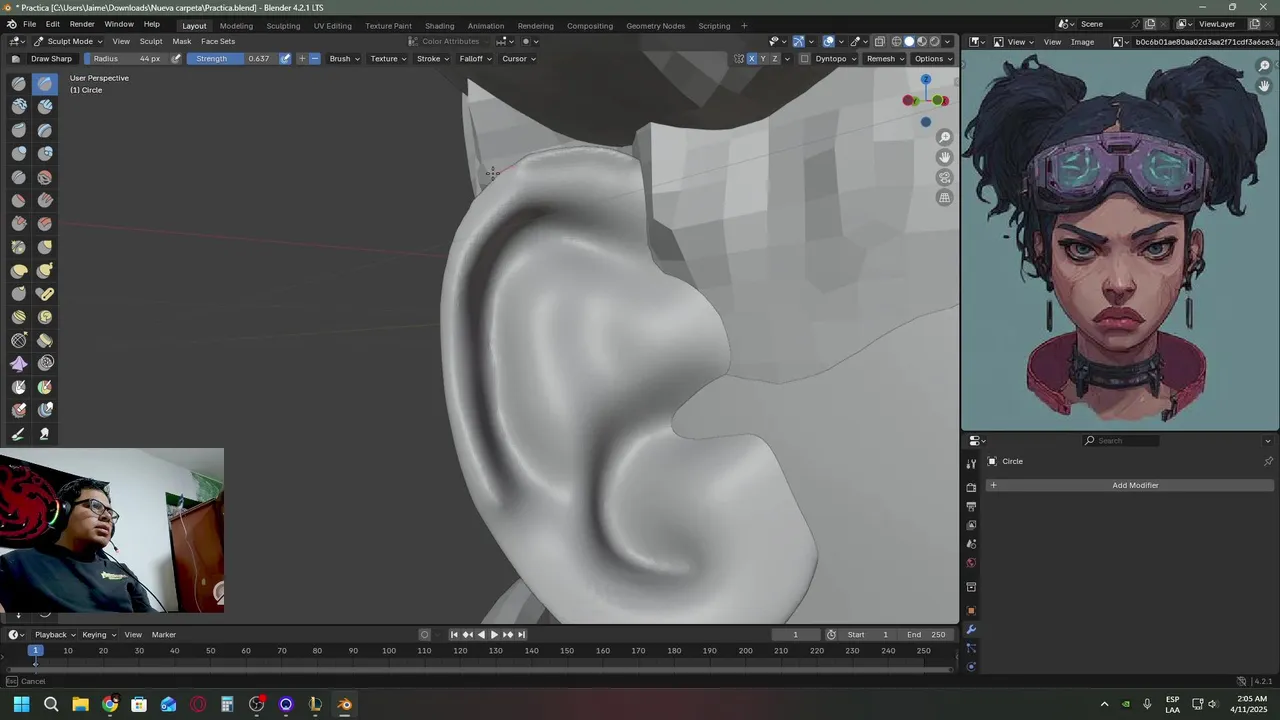Screen dimensions: 1280x720
Task: Open Tool properties tab icon
Action: [x=971, y=464]
